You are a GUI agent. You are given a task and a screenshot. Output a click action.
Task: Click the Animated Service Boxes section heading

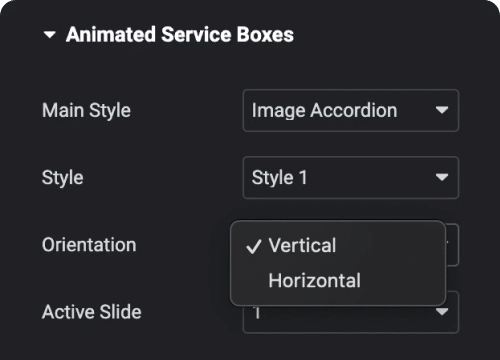[x=180, y=35]
